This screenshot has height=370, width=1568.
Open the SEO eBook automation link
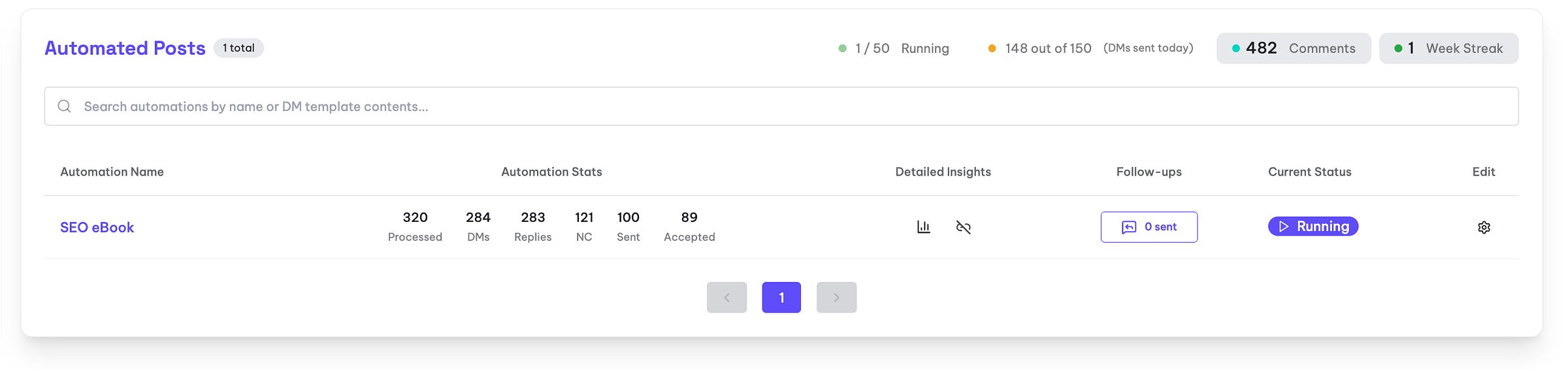tap(97, 227)
